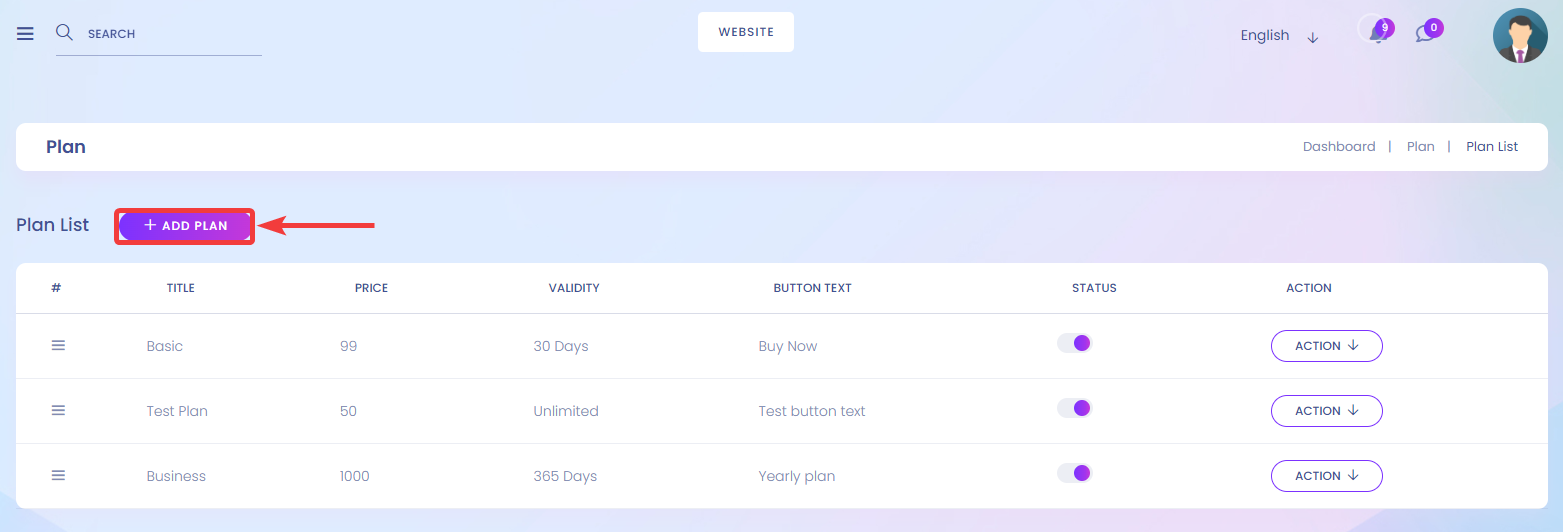The height and width of the screenshot is (532, 1563).
Task: Open the Action dropdown for Test Plan
Action: point(1326,411)
